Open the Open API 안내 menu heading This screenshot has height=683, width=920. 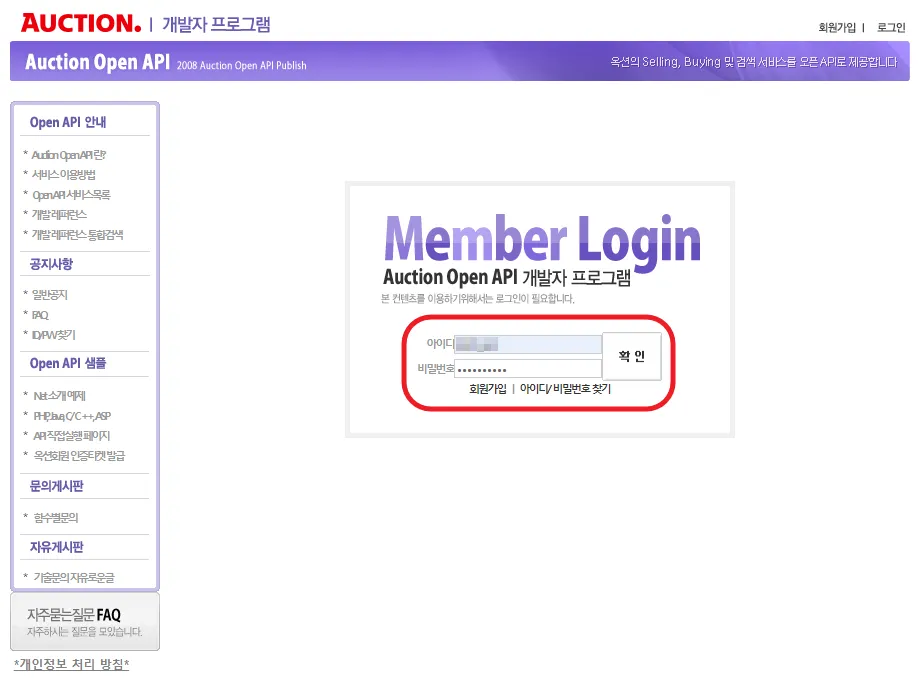[x=68, y=122]
